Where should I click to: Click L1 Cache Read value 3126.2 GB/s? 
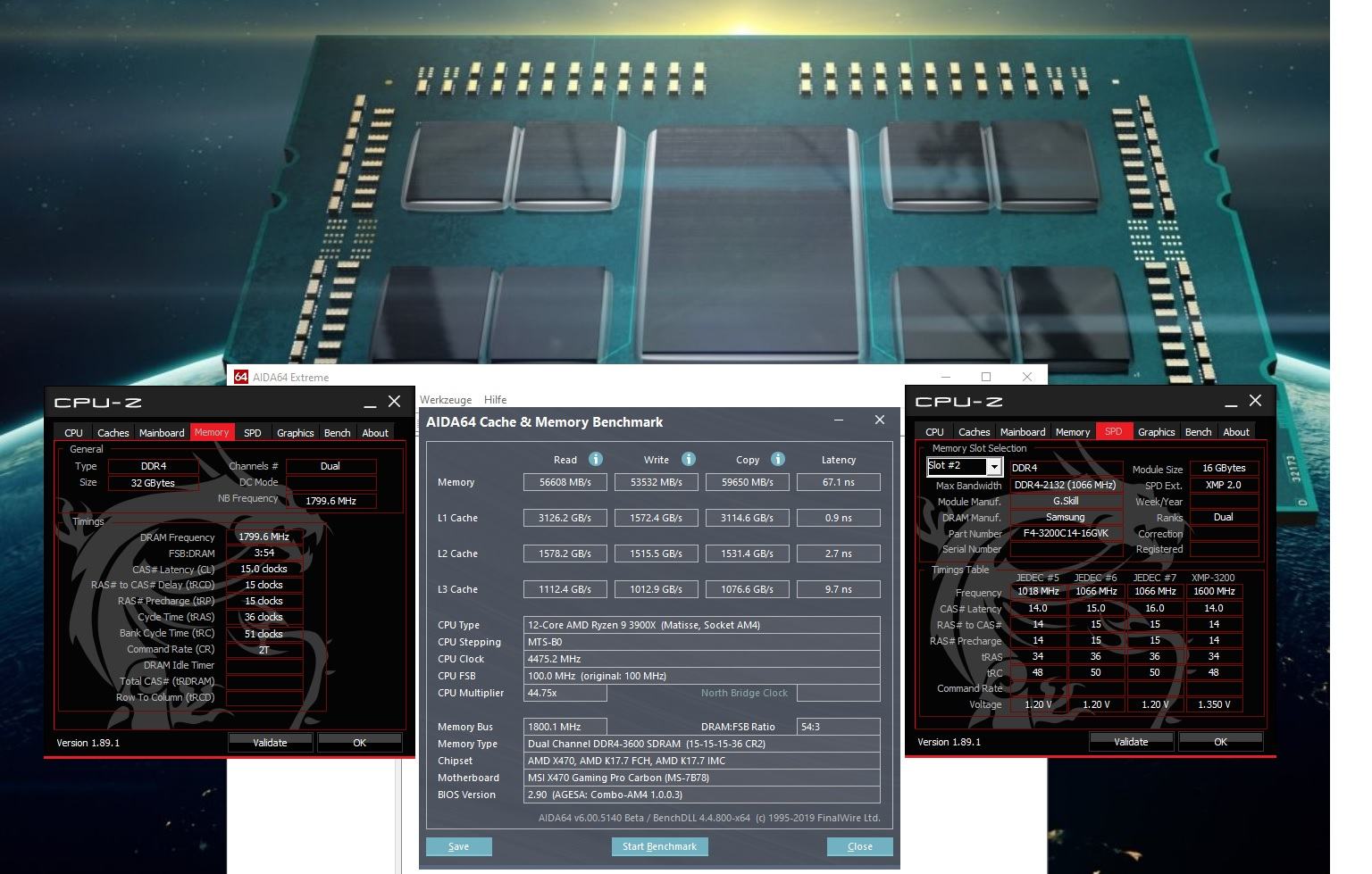pos(565,518)
